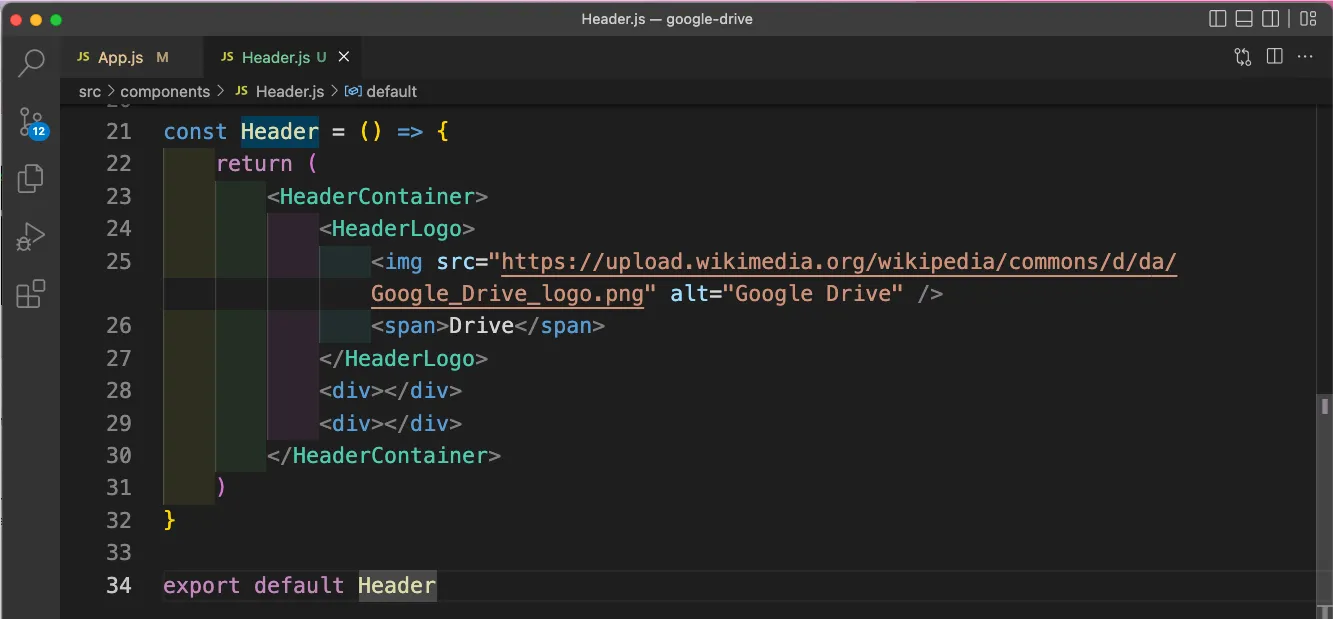Click opening HeaderLogo tag on line 24

coord(397,229)
